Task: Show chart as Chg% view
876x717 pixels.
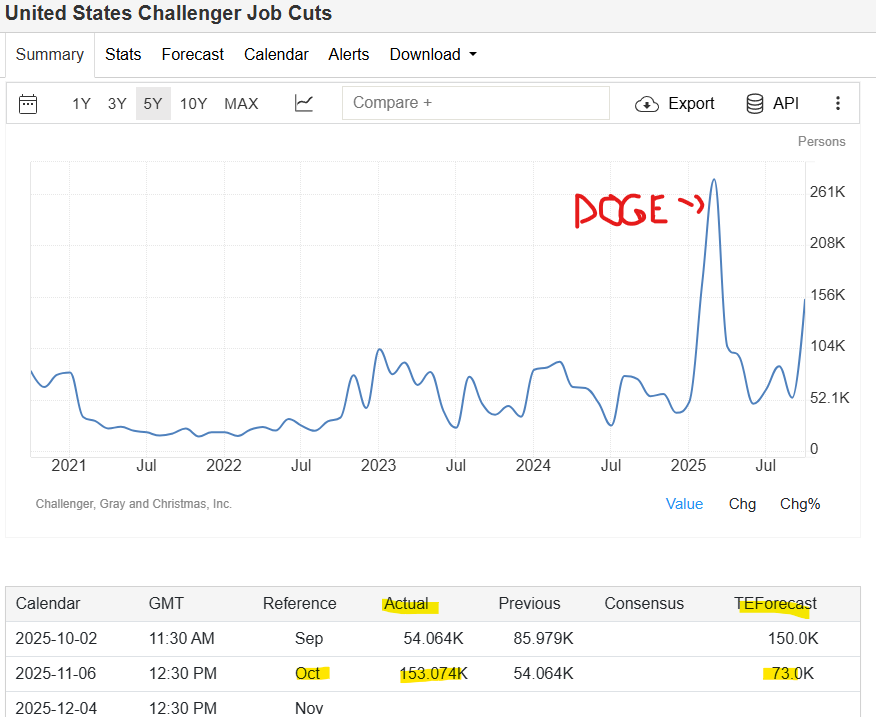Action: pyautogui.click(x=800, y=504)
